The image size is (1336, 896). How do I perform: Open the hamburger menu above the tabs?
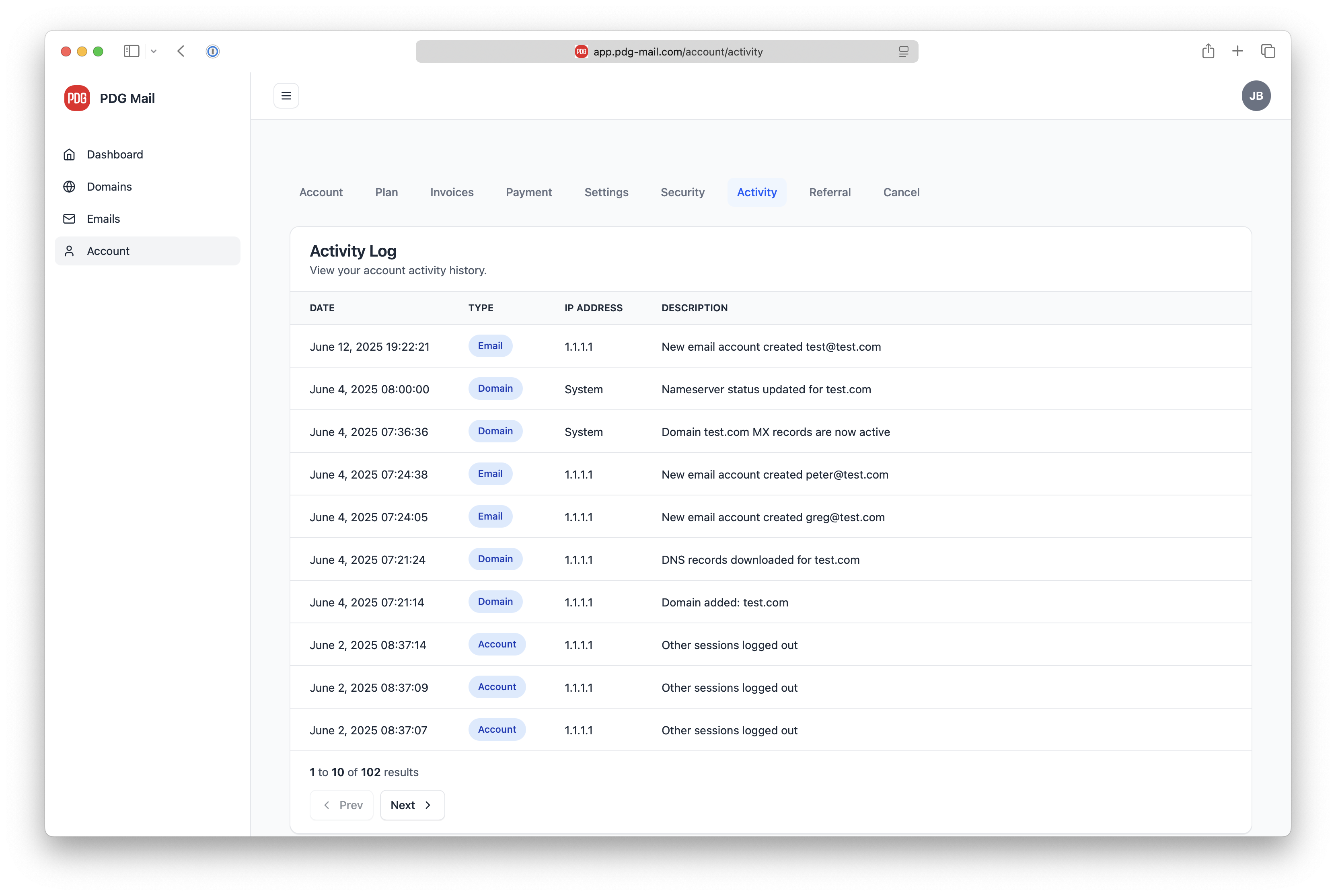tap(286, 95)
